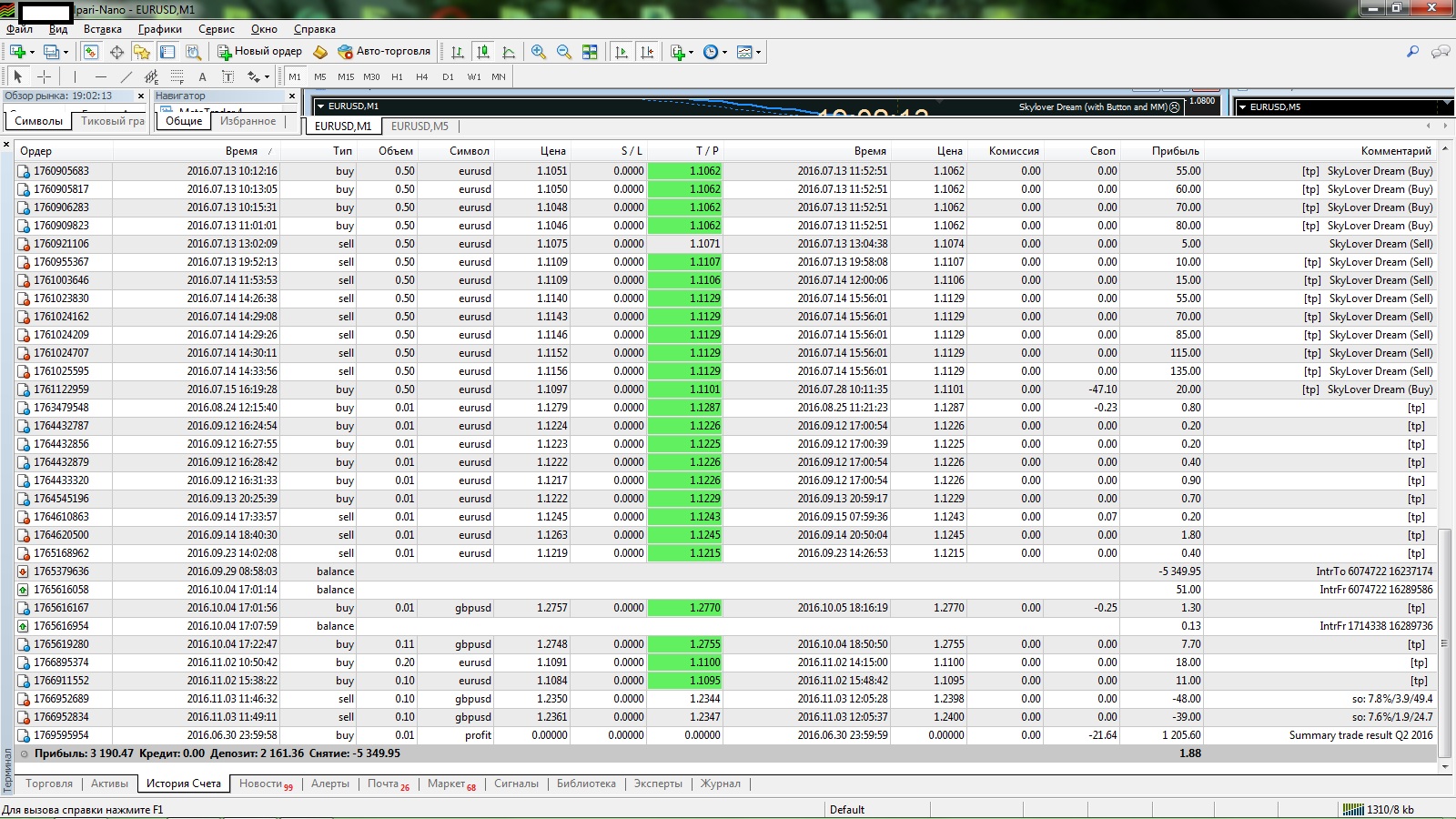
Task: Select the horizontal line drawing tool
Action: [x=100, y=76]
